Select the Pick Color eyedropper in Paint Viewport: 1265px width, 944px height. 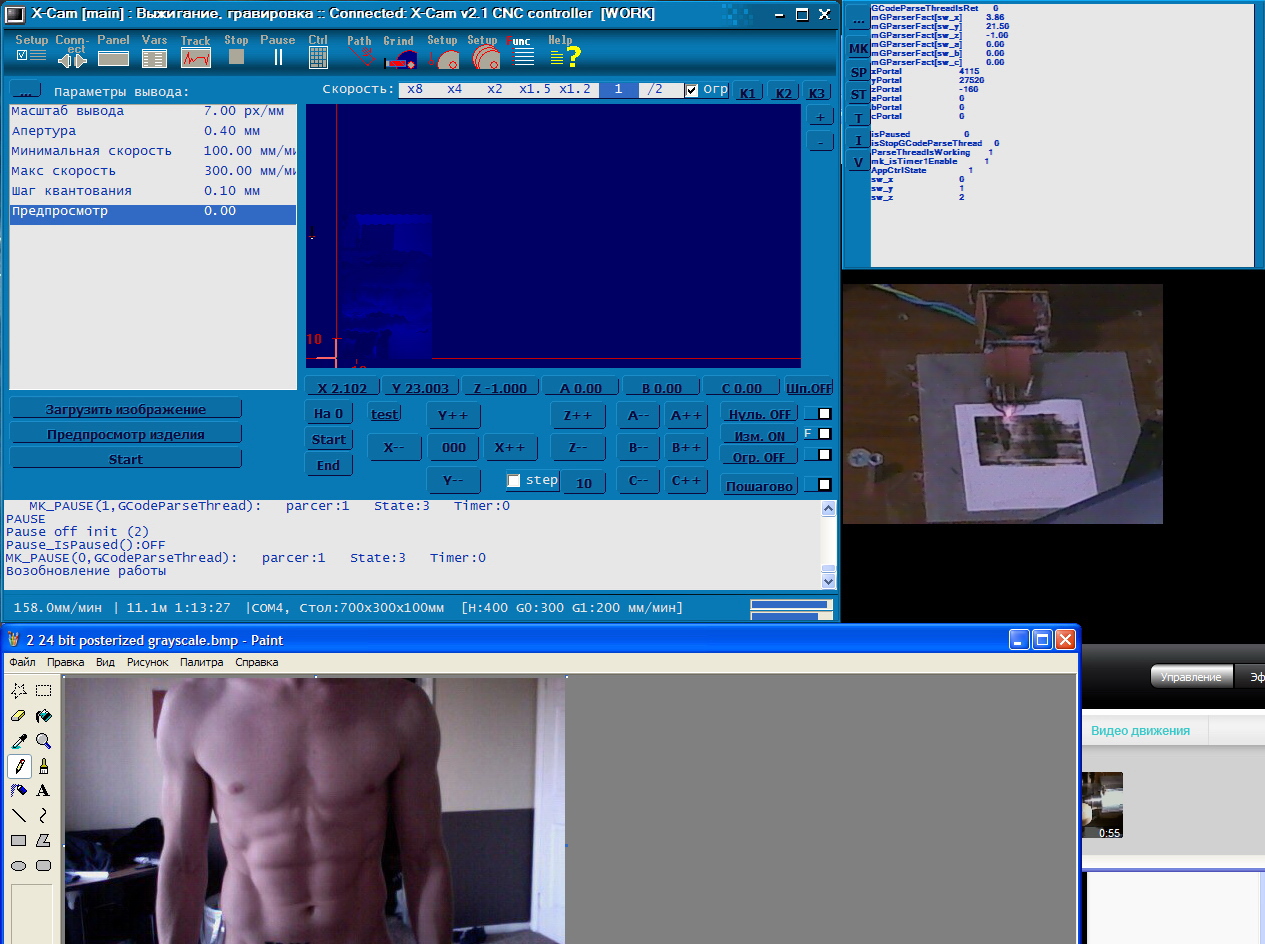click(19, 741)
